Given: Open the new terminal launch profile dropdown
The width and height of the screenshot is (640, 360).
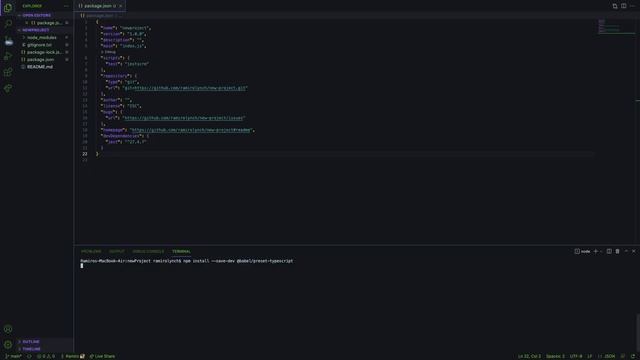Looking at the screenshot, I should (x=601, y=251).
